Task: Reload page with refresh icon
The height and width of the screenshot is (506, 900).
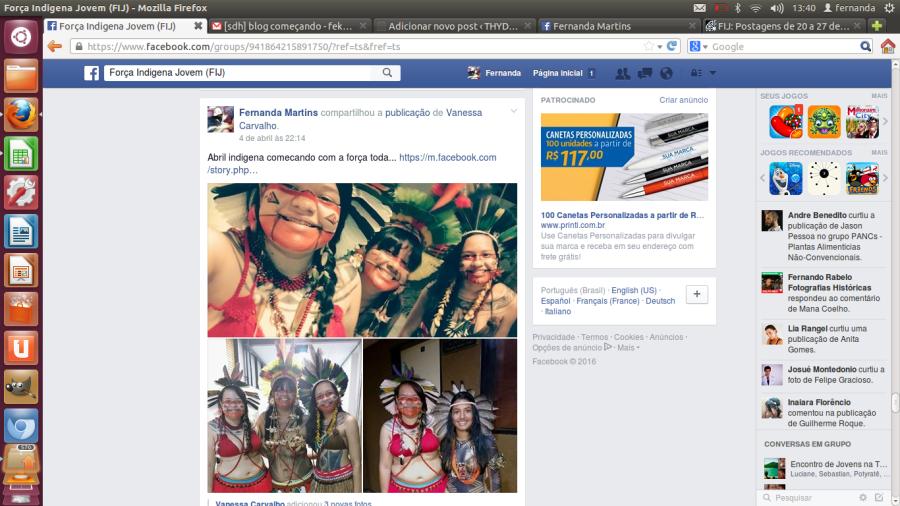Action: point(672,46)
